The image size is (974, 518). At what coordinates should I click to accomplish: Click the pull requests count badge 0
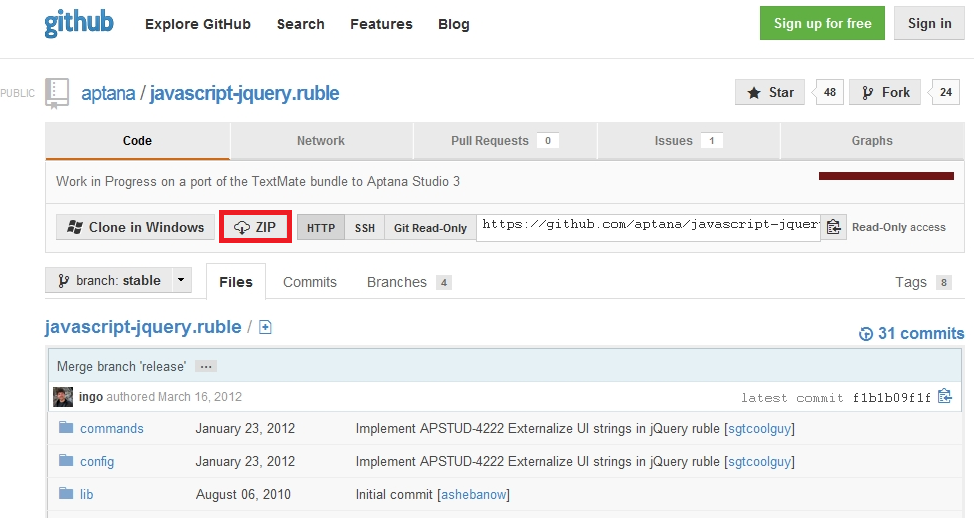pyautogui.click(x=548, y=141)
